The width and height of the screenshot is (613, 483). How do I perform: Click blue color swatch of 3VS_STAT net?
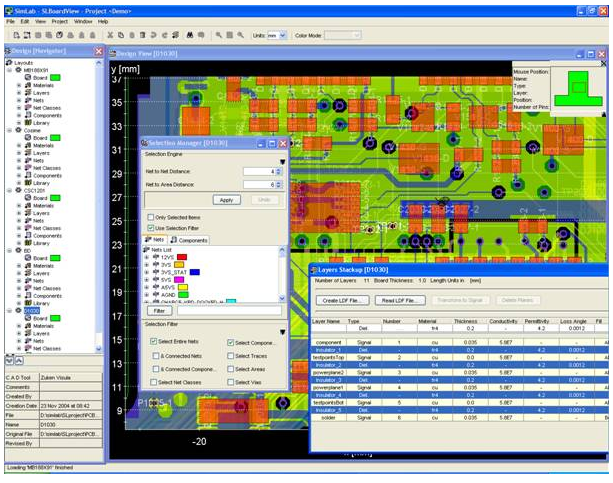[x=195, y=272]
